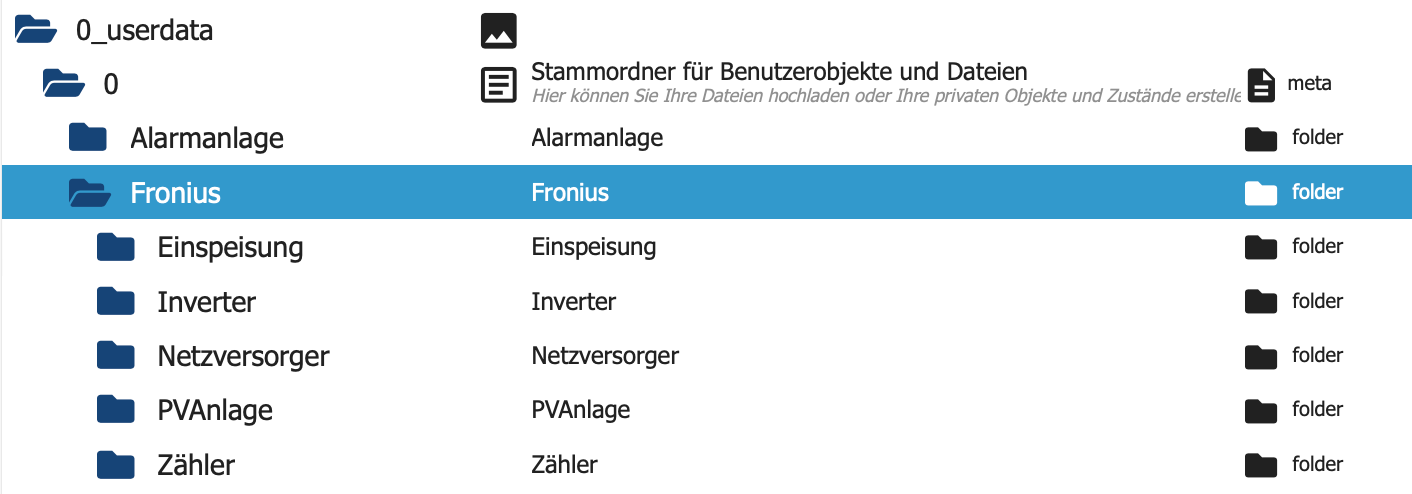
Task: Click the meta file icon
Action: coord(1261,85)
